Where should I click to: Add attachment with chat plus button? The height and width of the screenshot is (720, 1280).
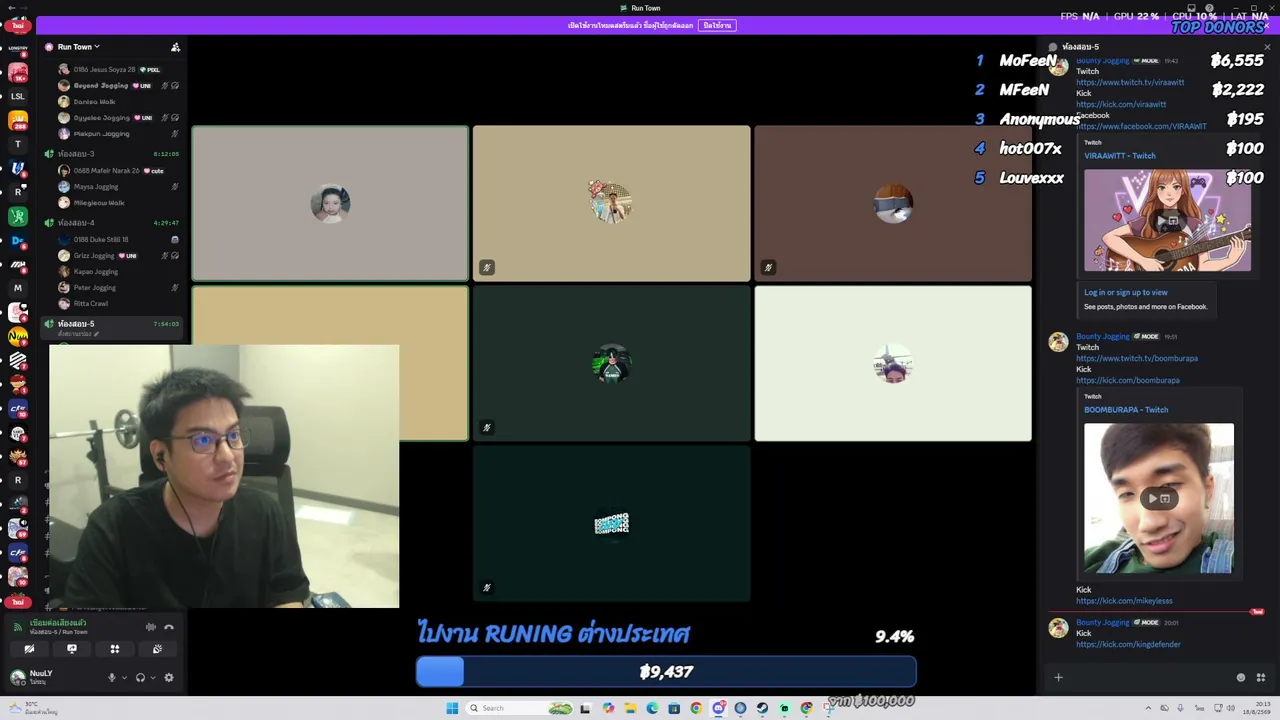coord(1058,677)
